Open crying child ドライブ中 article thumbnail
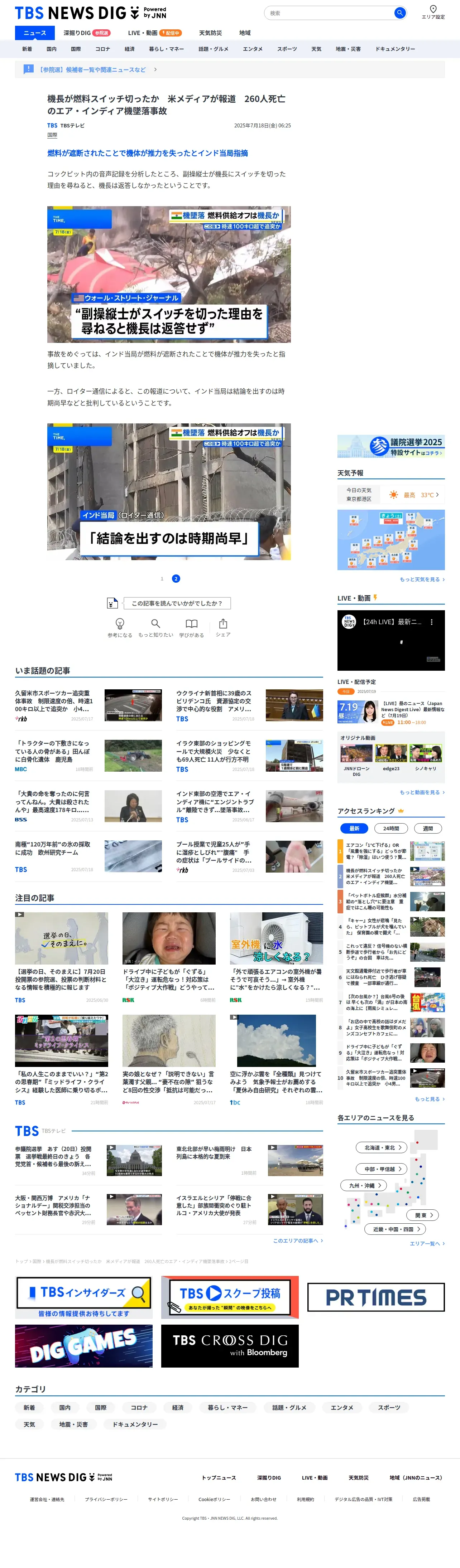Screen dimensions: 460x1568 pos(169,938)
